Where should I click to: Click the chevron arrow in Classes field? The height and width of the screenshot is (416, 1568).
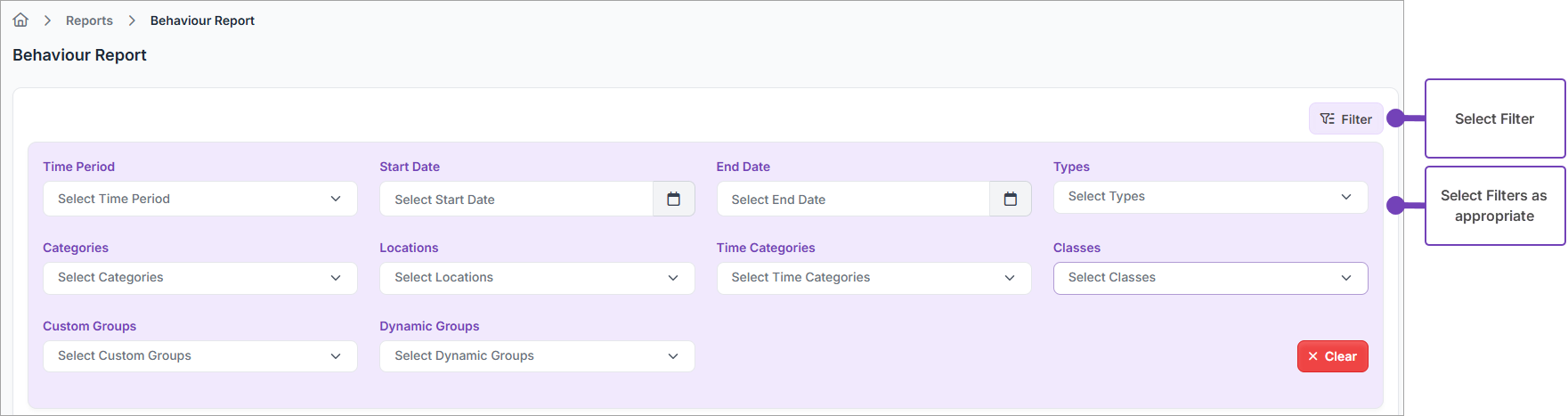click(1345, 278)
